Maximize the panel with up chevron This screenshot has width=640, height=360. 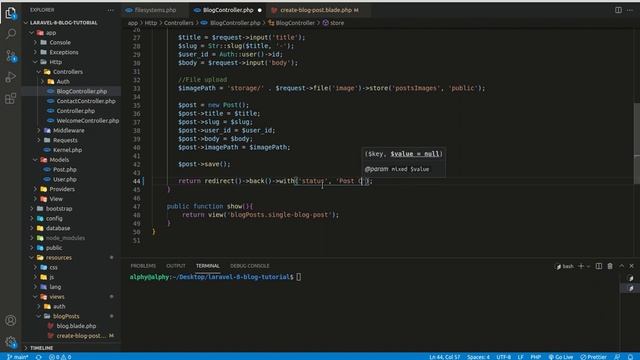coord(622,266)
